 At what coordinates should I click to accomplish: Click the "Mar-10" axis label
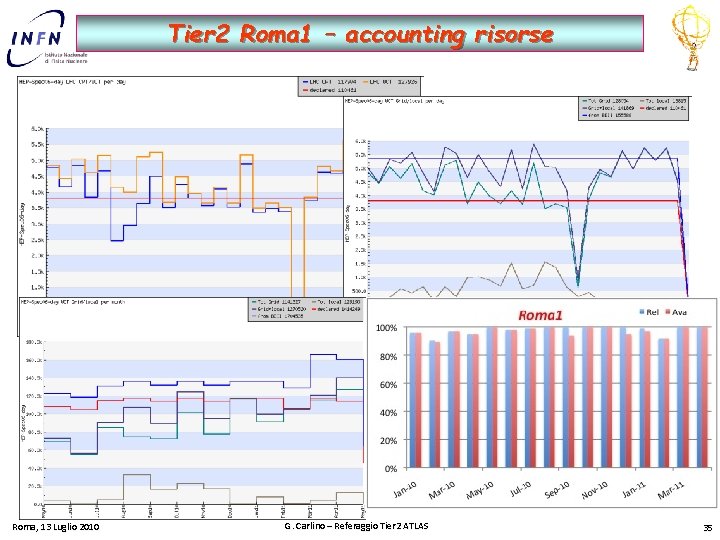point(442,490)
